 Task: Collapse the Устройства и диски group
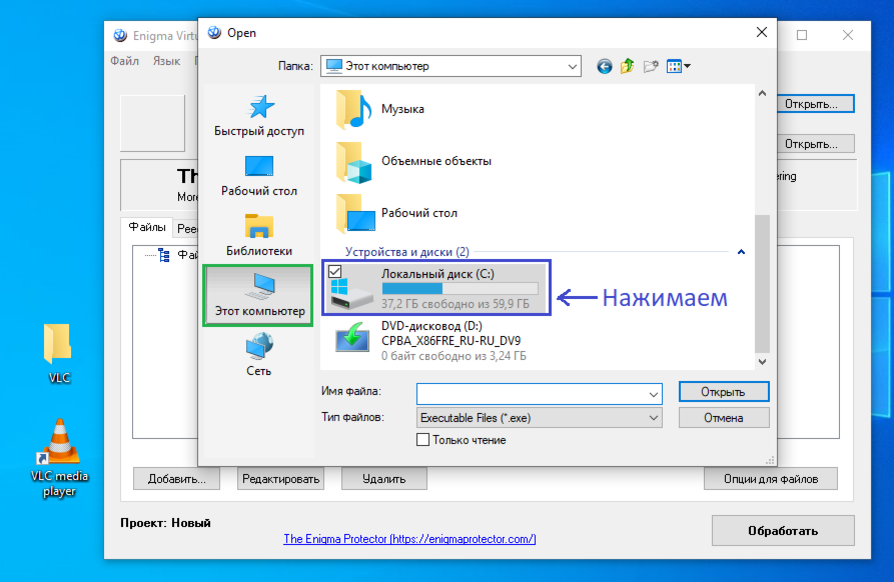(741, 252)
